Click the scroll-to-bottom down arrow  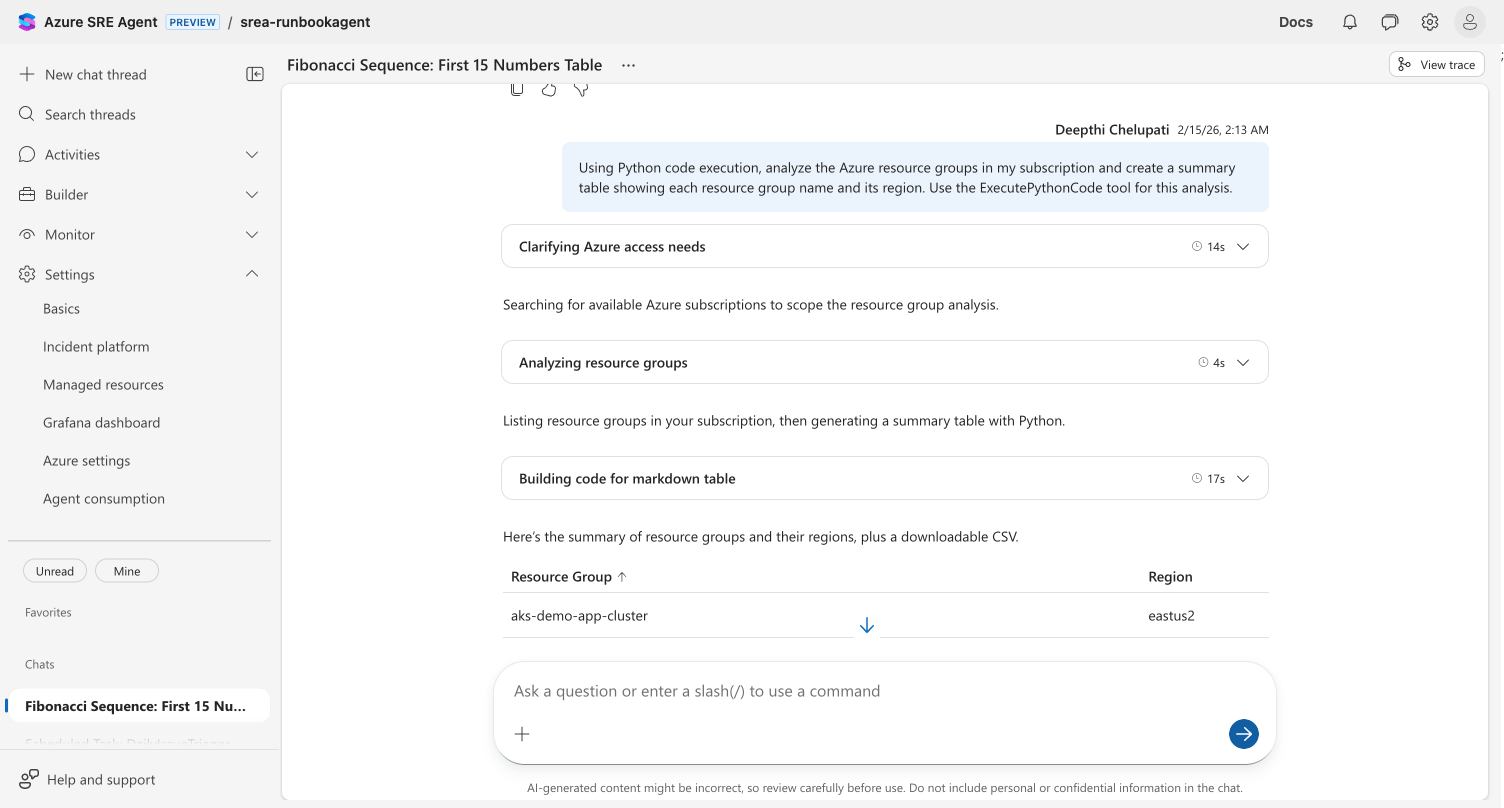pyautogui.click(x=867, y=626)
